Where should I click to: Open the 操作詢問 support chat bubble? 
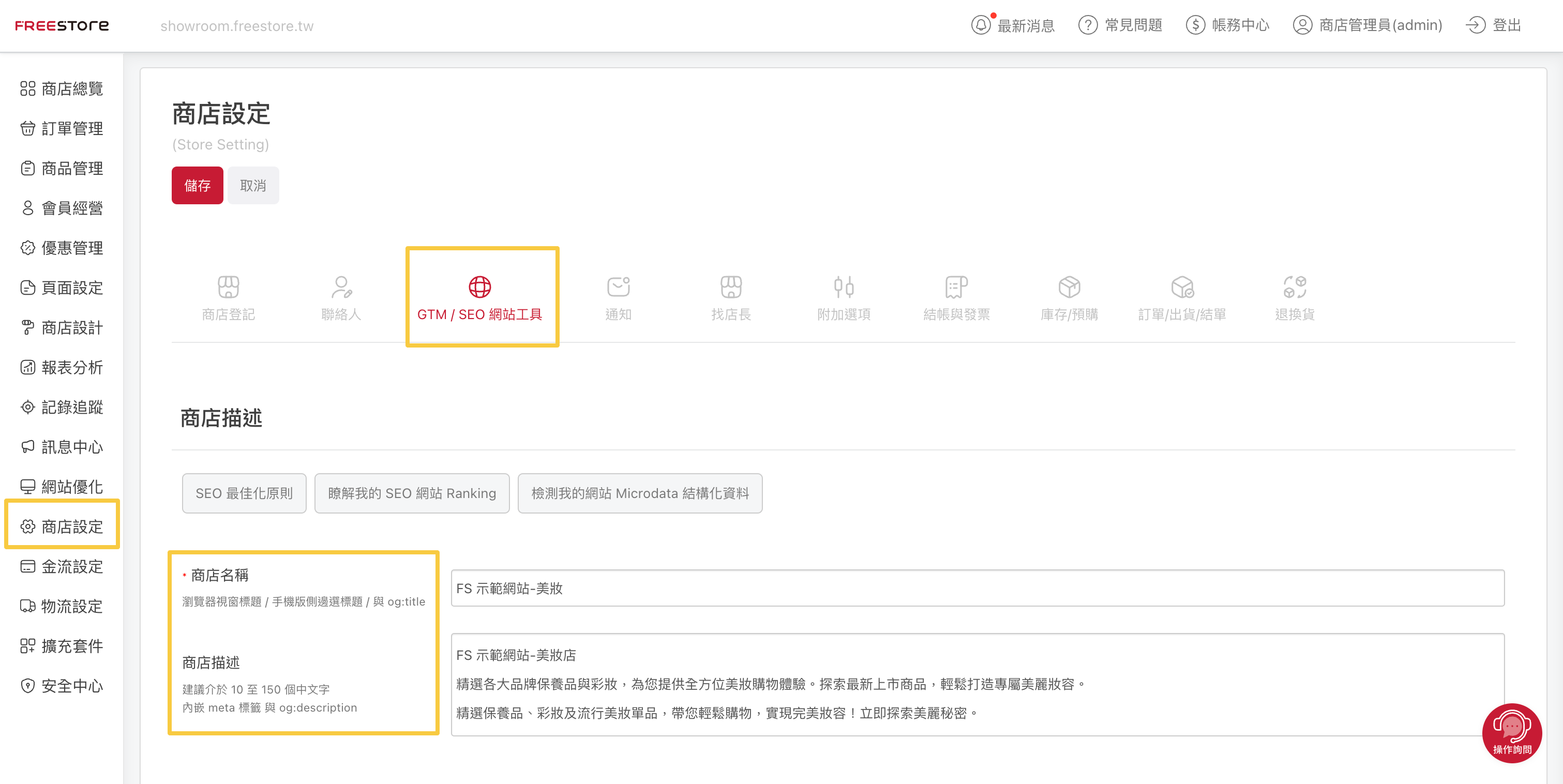[x=1512, y=733]
